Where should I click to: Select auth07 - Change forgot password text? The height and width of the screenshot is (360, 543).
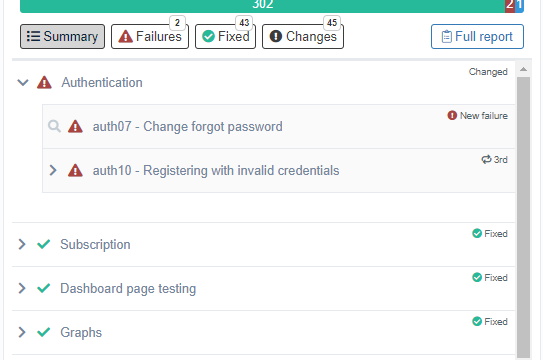coord(187,126)
